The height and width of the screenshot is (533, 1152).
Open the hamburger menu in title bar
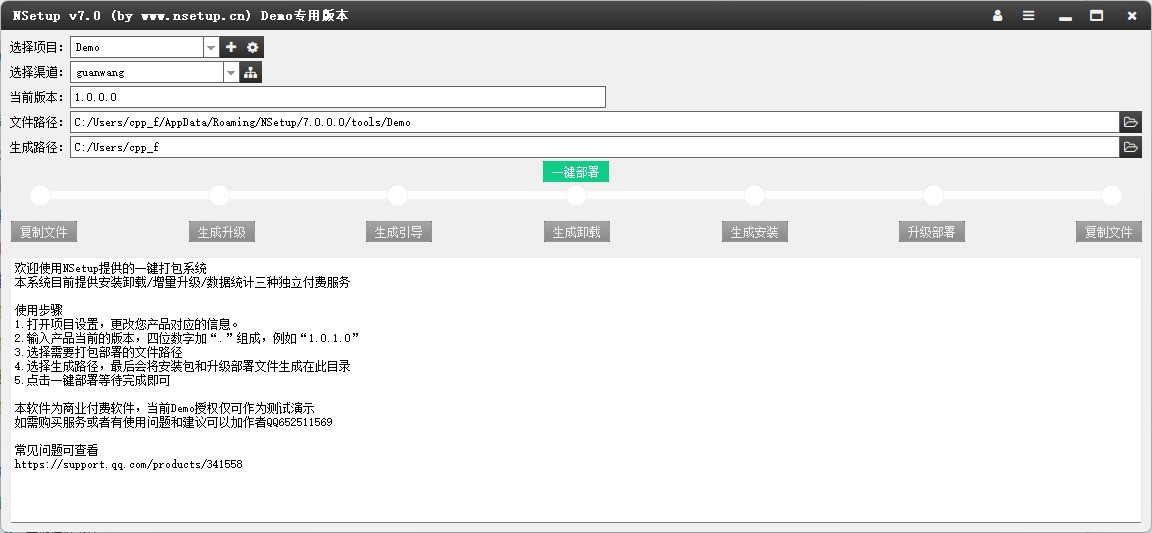[x=1029, y=15]
